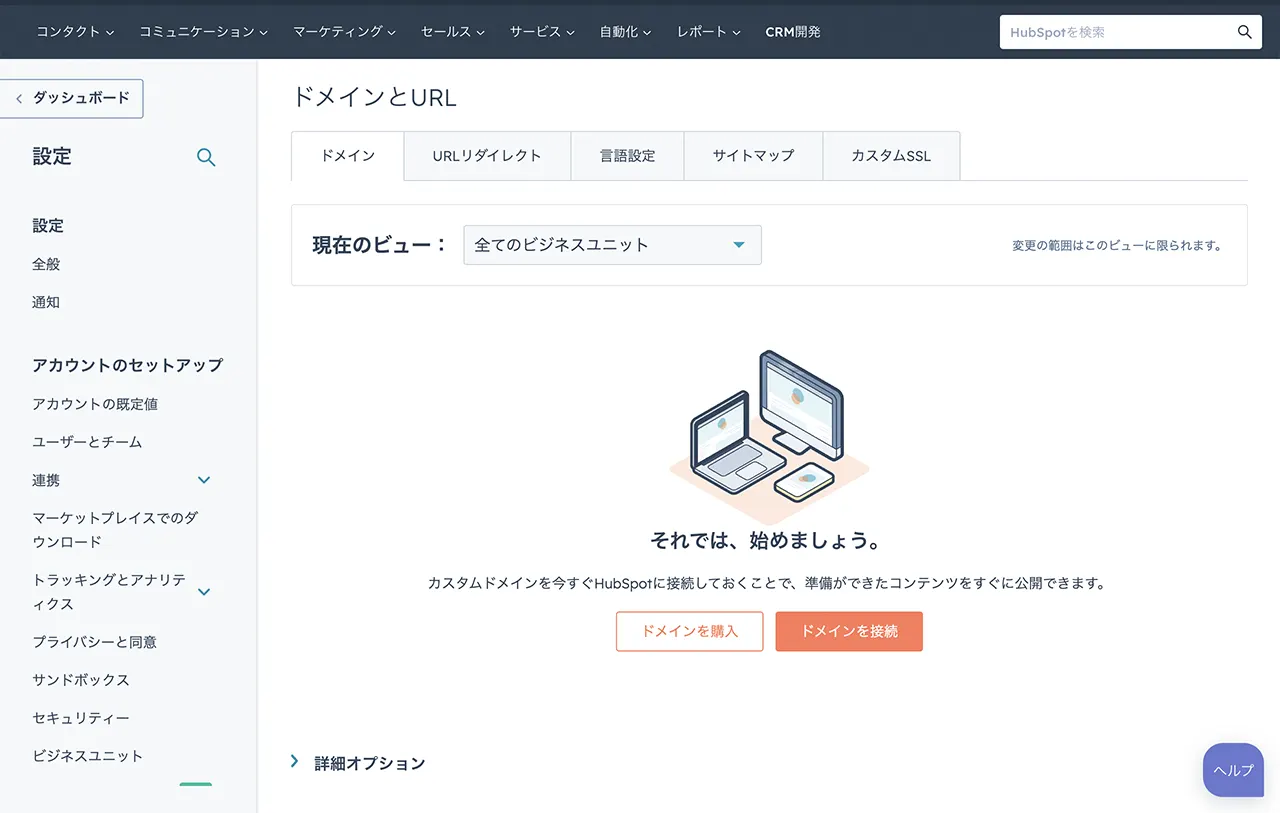Click the ドメインを接続 button

point(849,631)
